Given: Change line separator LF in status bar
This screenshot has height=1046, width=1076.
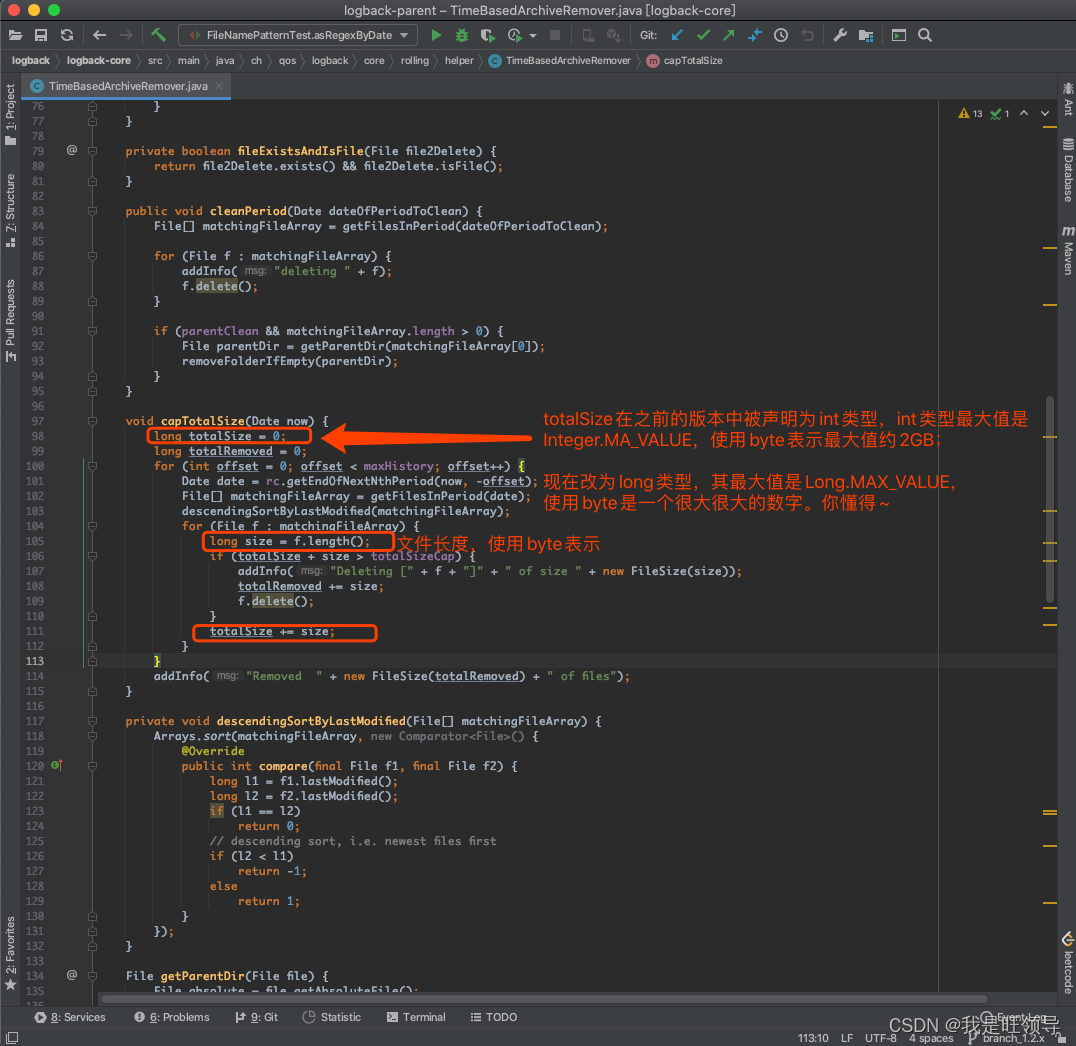Looking at the screenshot, I should click(x=847, y=1038).
